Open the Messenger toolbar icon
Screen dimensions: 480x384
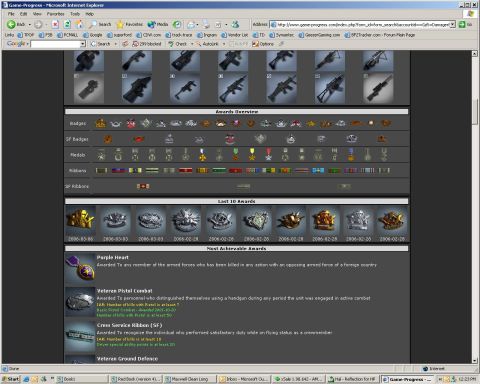(x=235, y=24)
